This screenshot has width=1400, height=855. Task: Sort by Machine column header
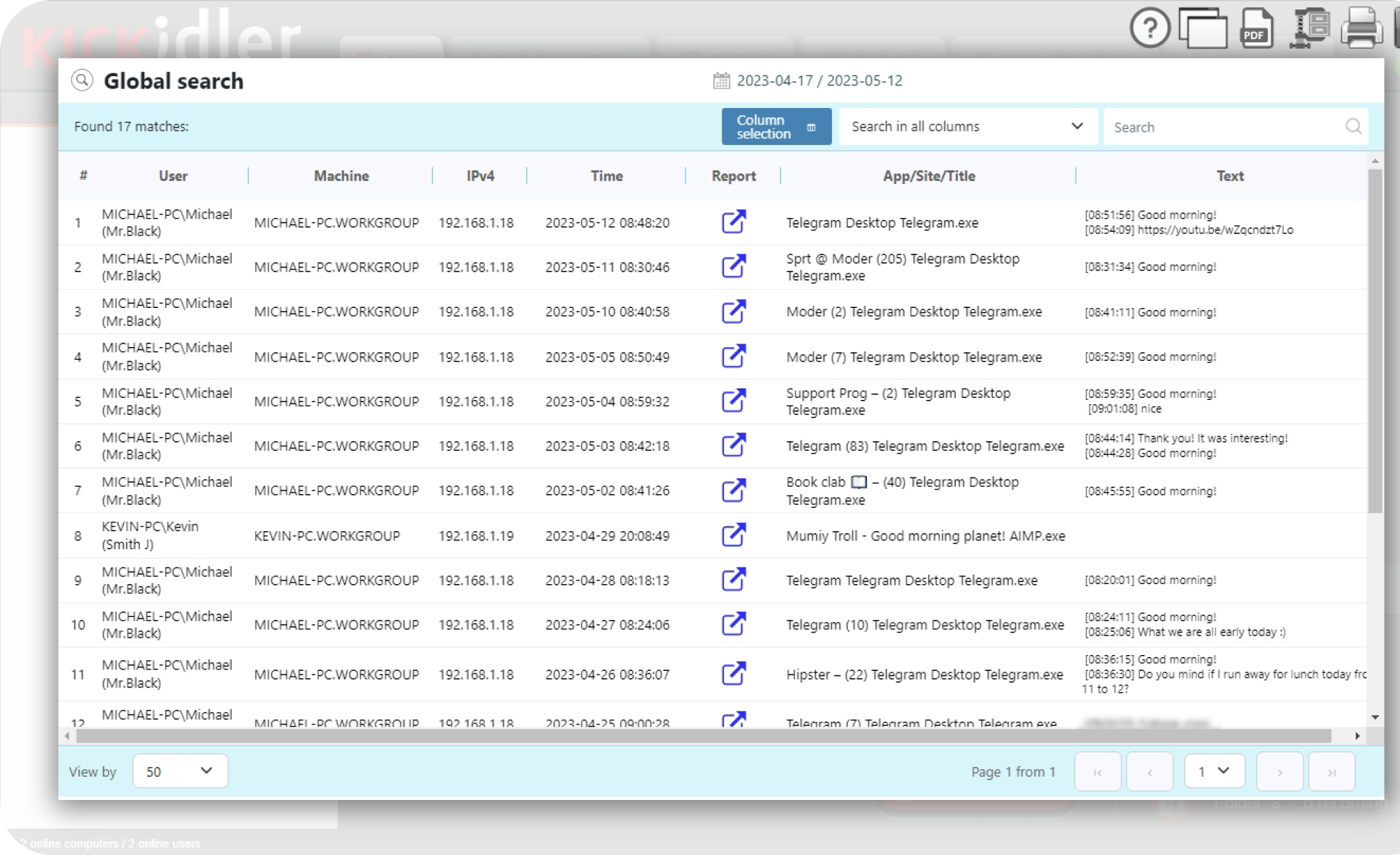341,176
